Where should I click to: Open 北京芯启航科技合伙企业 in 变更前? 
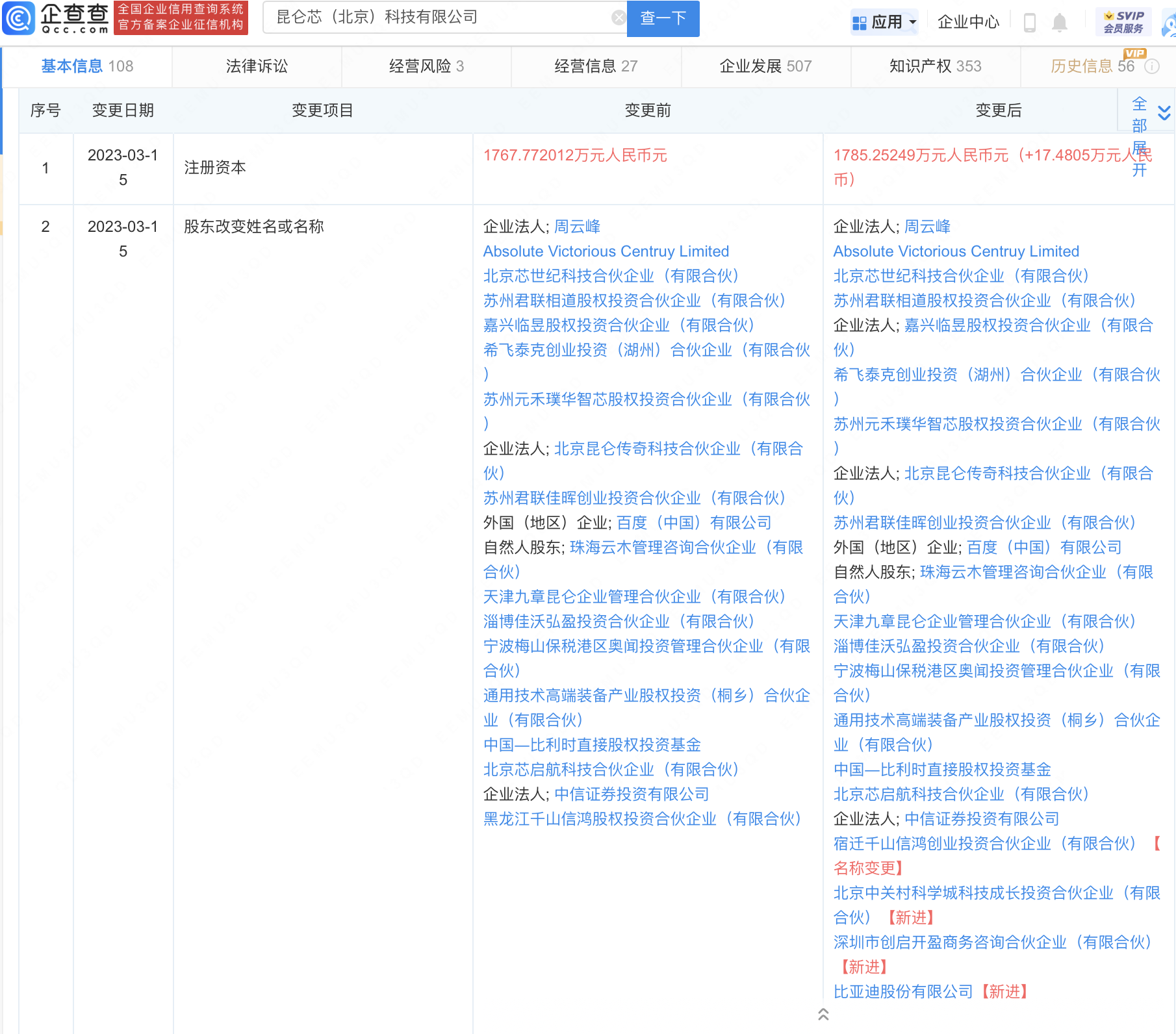[x=611, y=770]
